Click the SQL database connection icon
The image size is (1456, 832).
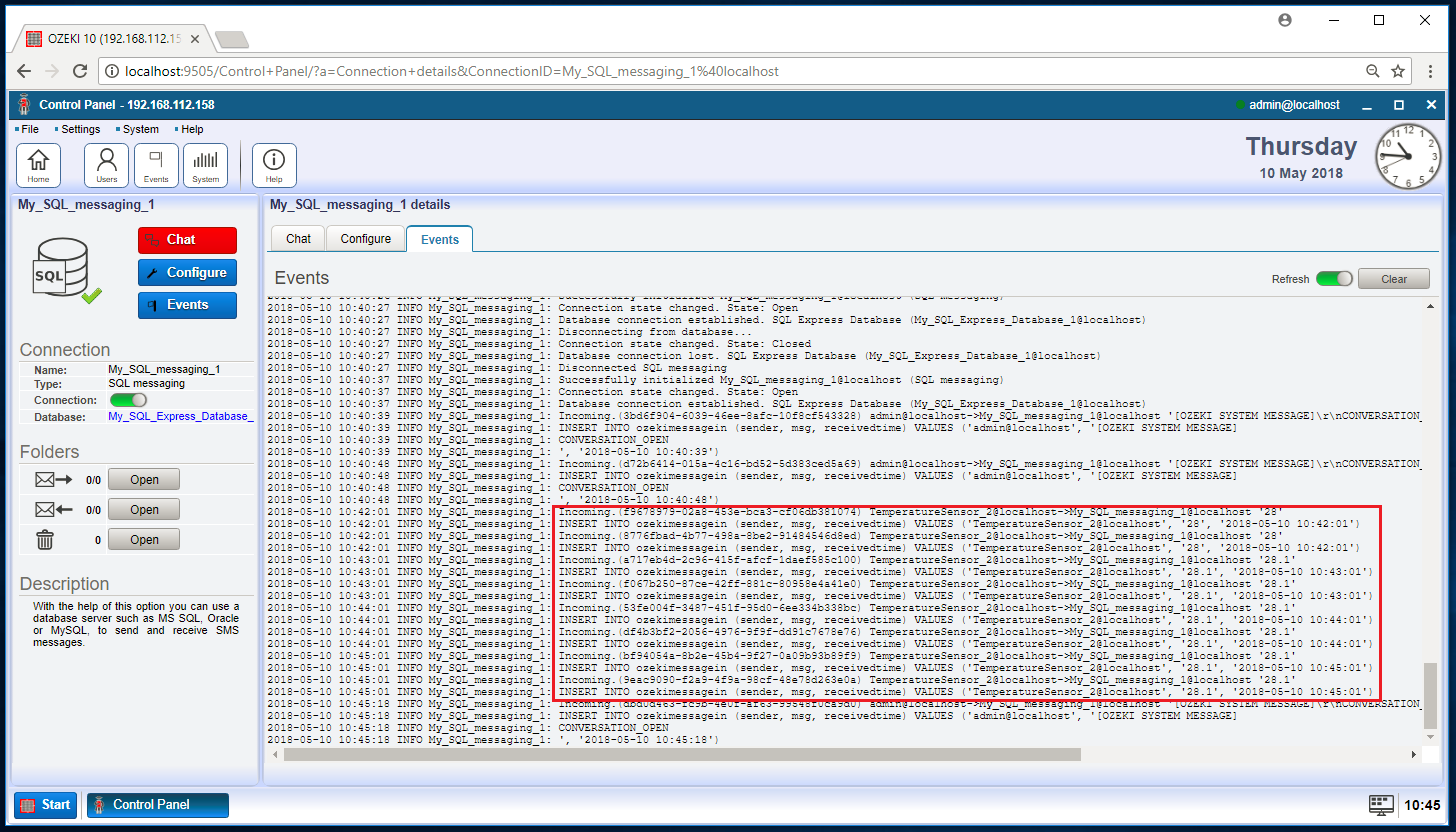pos(64,266)
